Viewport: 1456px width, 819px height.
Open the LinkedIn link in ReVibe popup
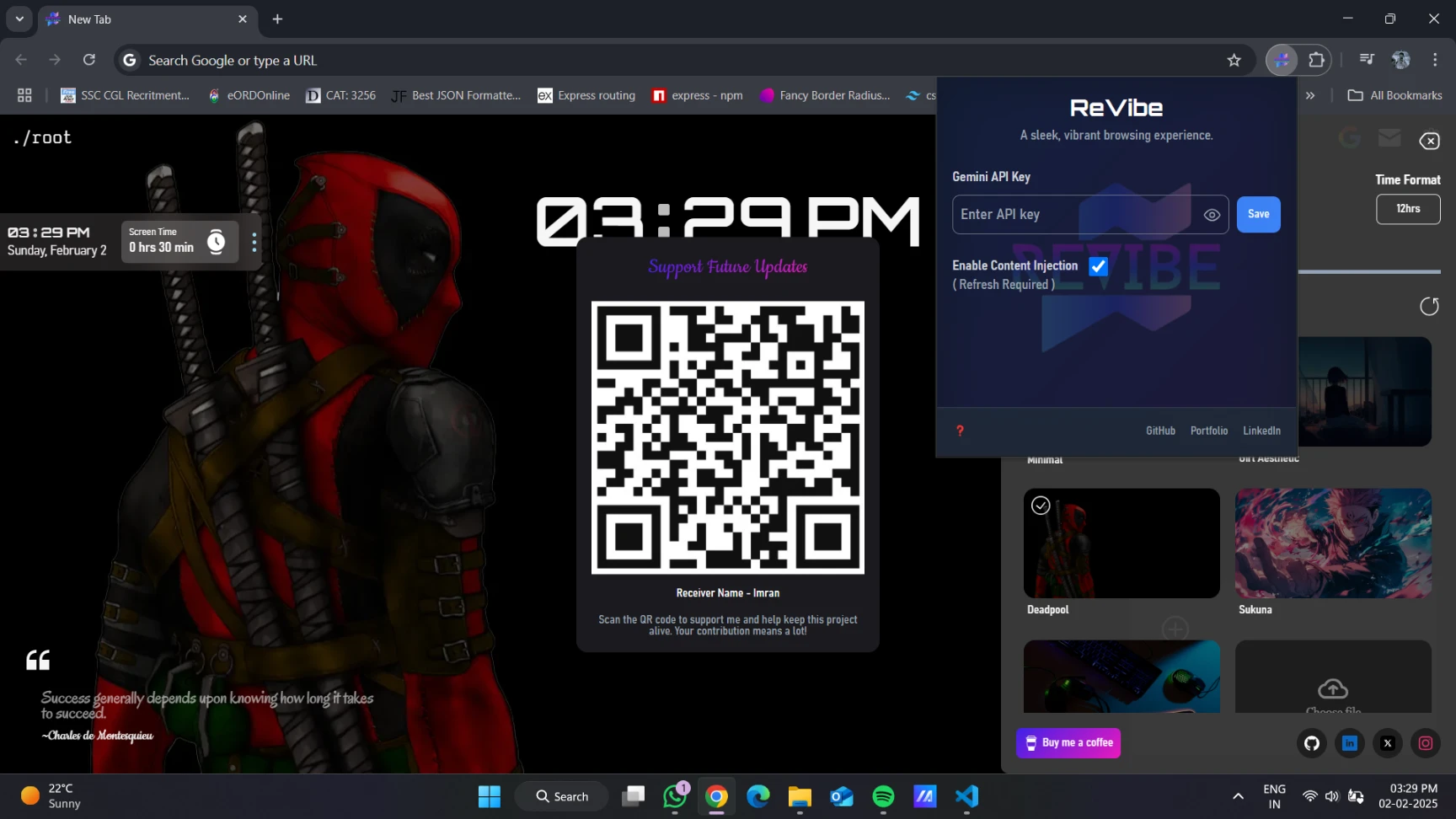tap(1261, 431)
